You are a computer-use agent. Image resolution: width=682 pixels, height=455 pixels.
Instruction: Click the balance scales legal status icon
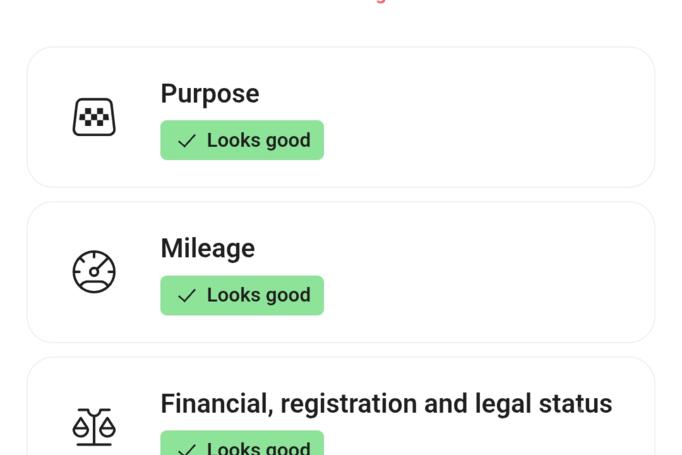(94, 427)
